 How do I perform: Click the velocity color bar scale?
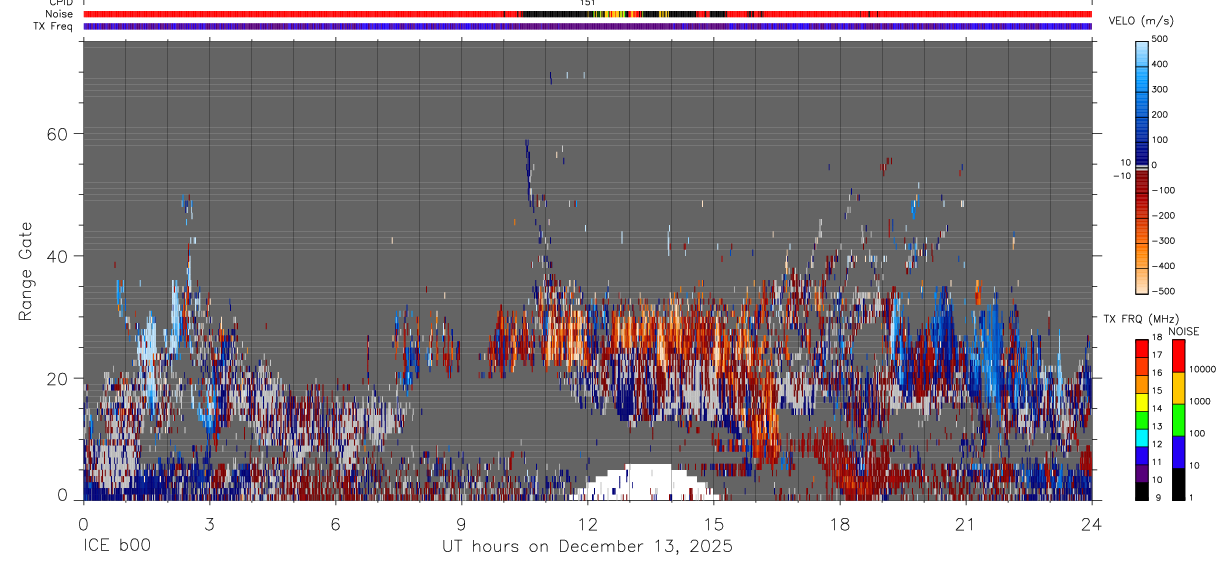click(1142, 165)
